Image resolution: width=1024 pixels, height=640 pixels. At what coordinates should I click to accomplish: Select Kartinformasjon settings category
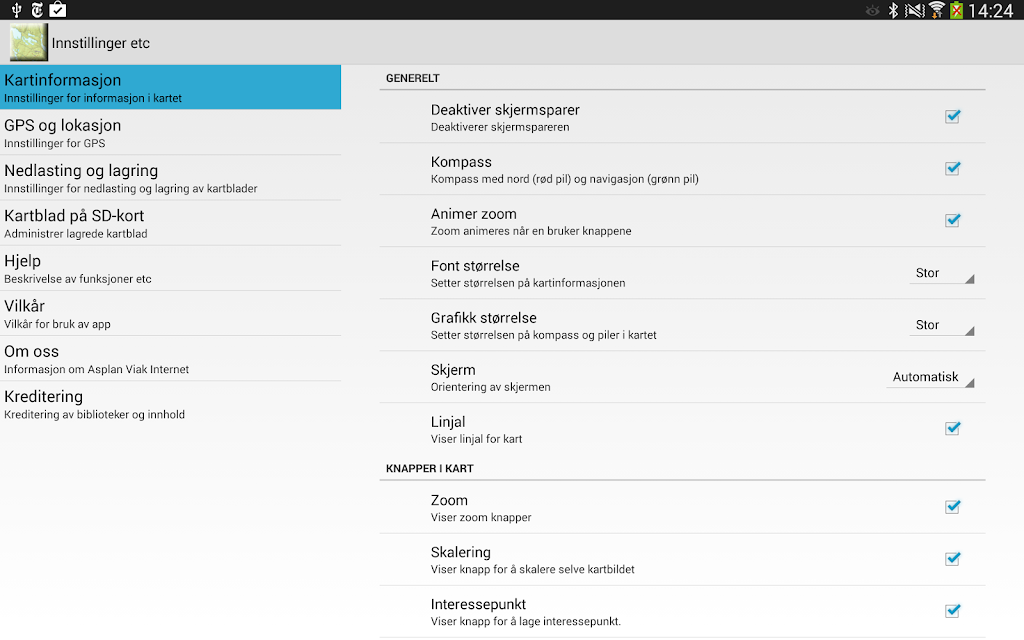170,87
